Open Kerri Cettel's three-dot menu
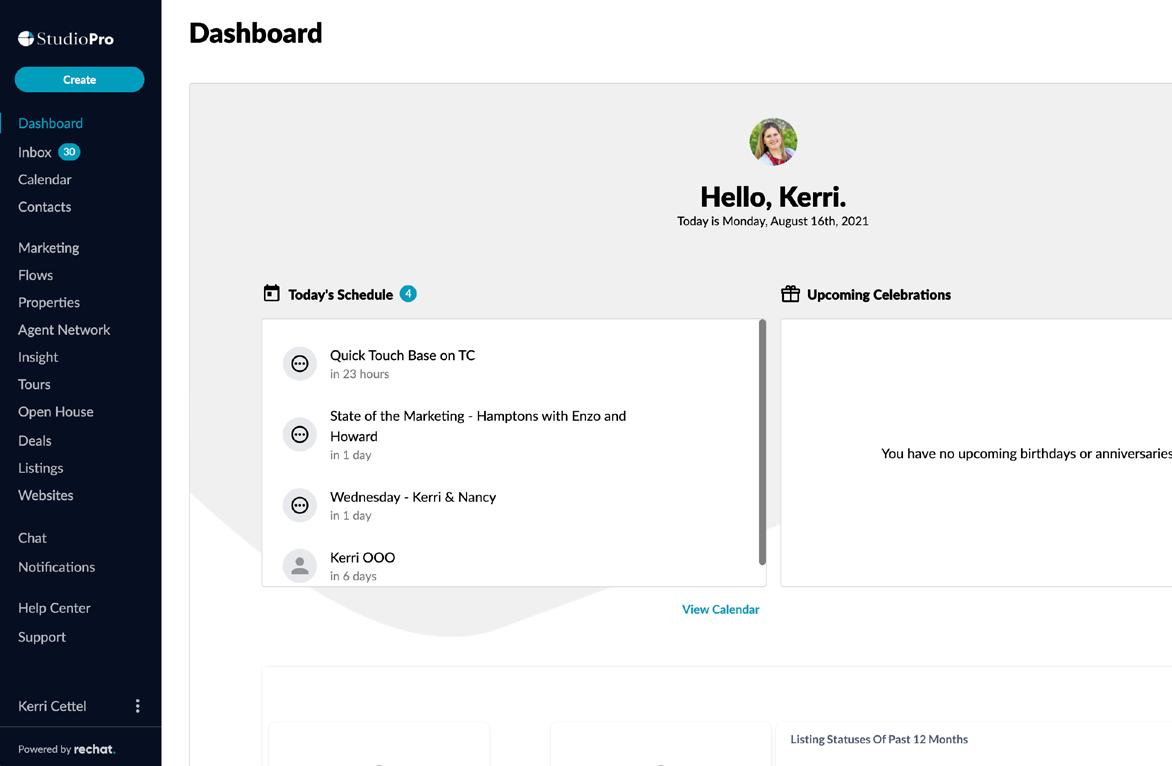 pyautogui.click(x=138, y=706)
